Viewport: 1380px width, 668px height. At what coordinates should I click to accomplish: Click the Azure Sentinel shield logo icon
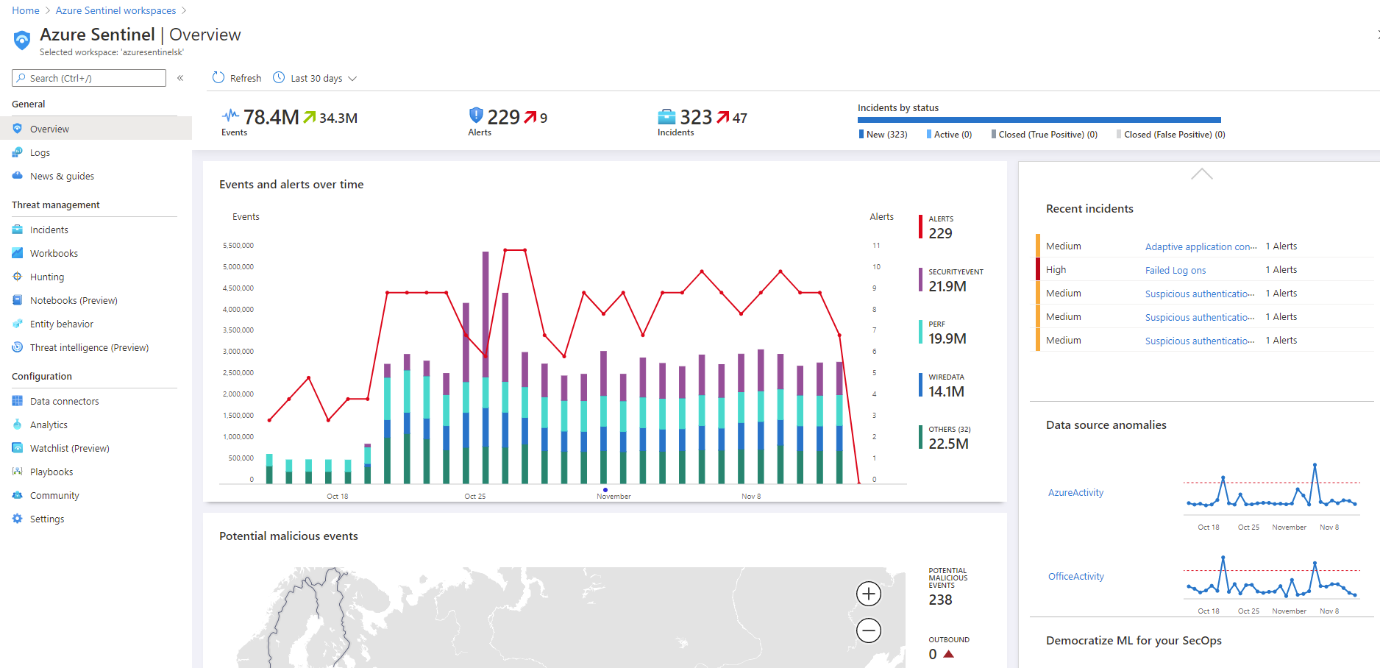(x=22, y=40)
